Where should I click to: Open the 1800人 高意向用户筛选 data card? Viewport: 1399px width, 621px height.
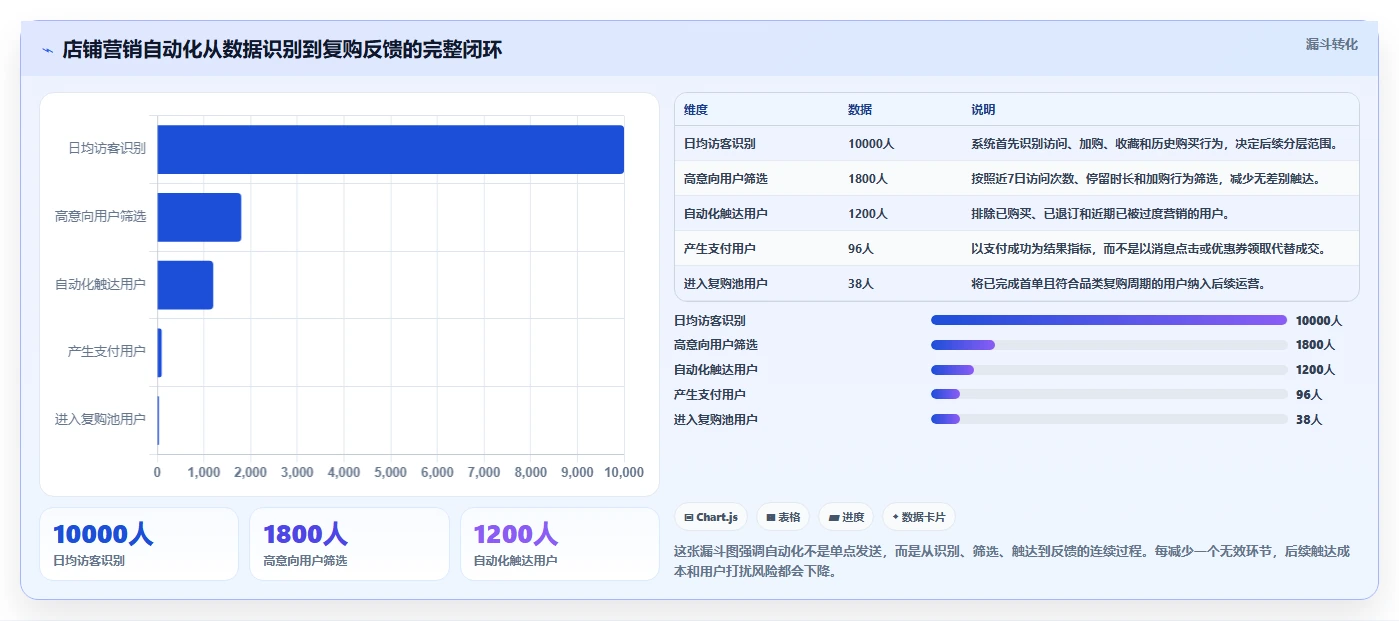(349, 544)
